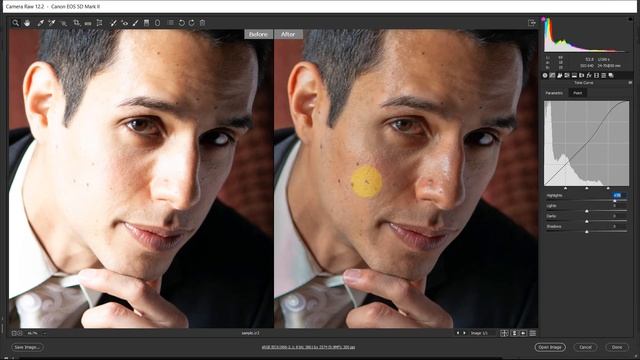640x360 pixels.
Task: Open the Tone Curve panel flyout menu
Action: point(630,82)
